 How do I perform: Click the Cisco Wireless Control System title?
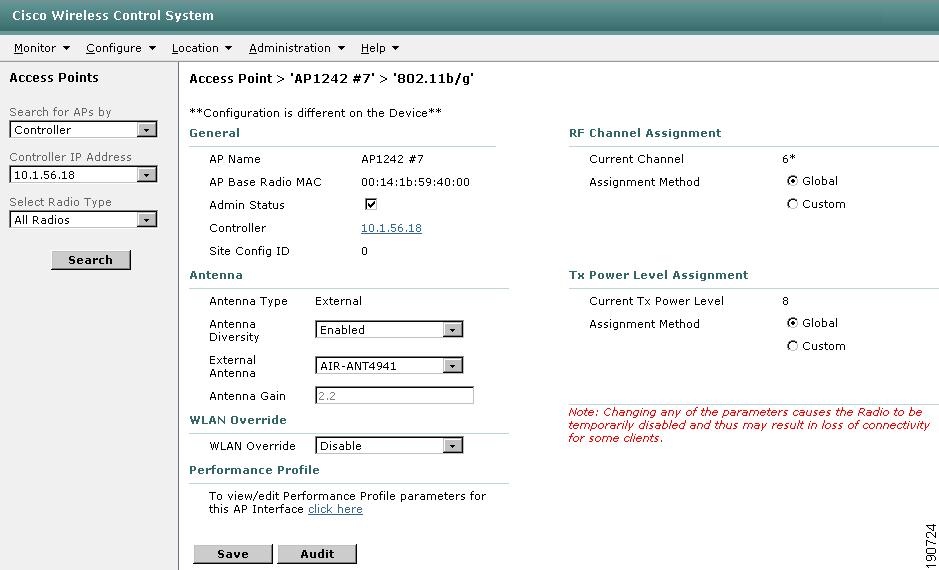click(113, 16)
